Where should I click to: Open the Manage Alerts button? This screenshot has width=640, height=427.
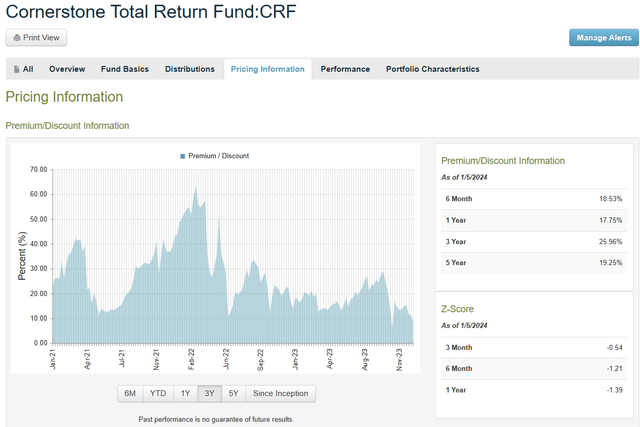click(x=604, y=38)
